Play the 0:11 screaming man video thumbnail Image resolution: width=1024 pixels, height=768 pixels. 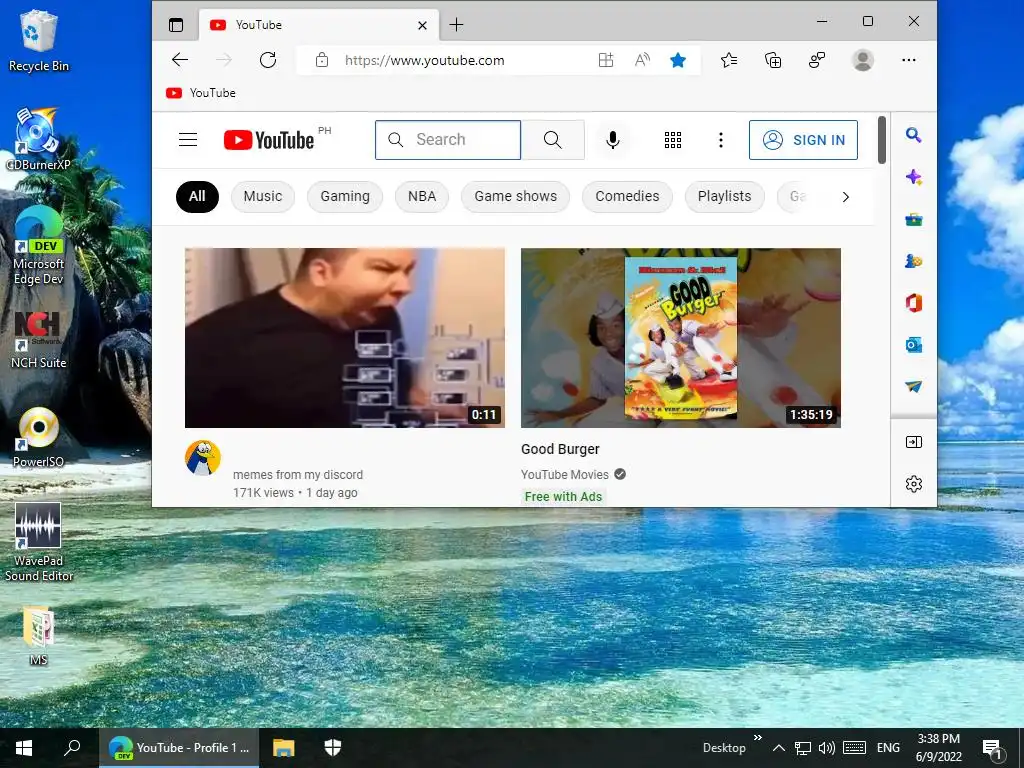pyautogui.click(x=345, y=338)
